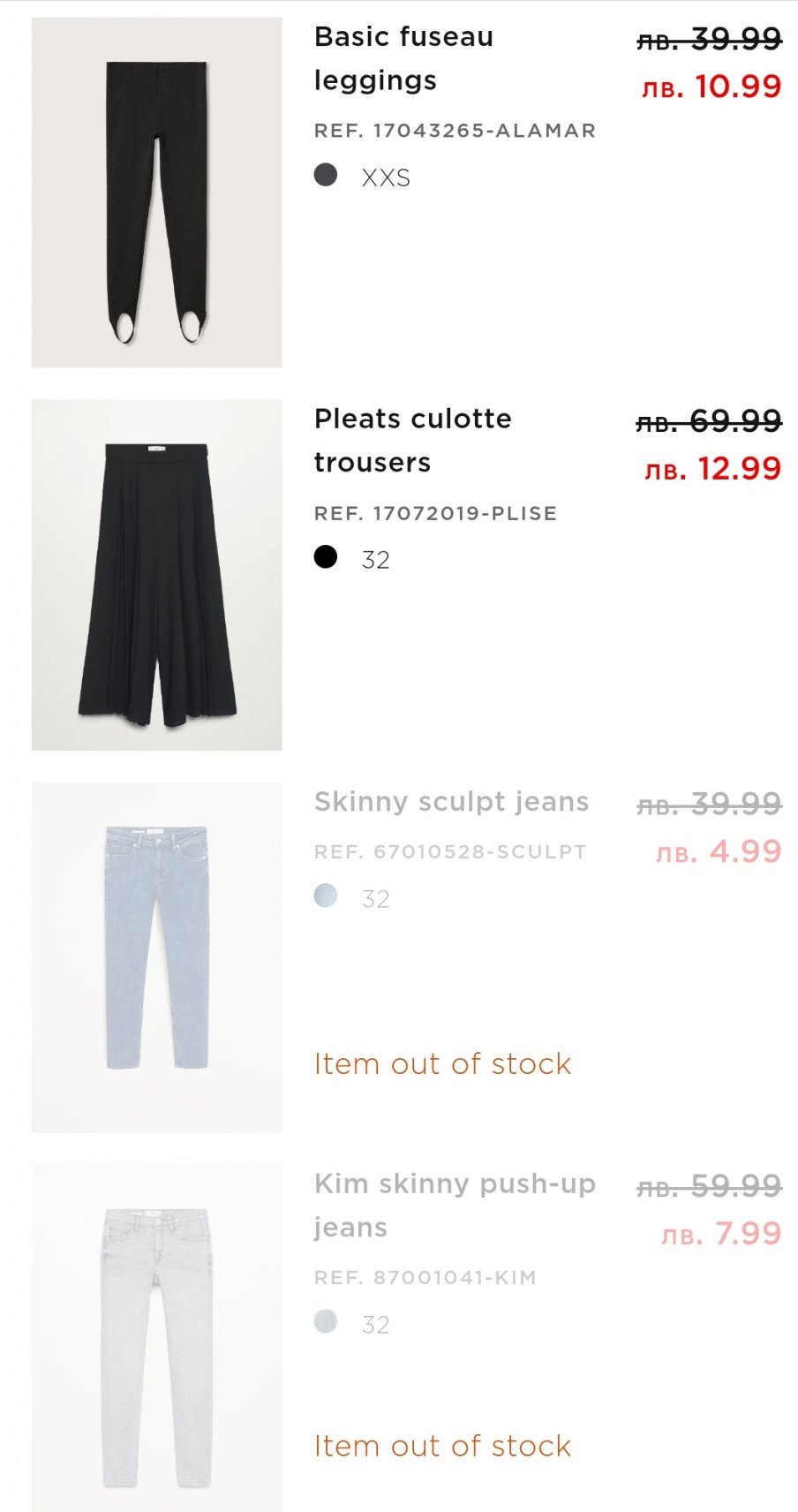The height and width of the screenshot is (1512, 798).
Task: Select the Skinny sculpt jeans title
Action: point(451,802)
